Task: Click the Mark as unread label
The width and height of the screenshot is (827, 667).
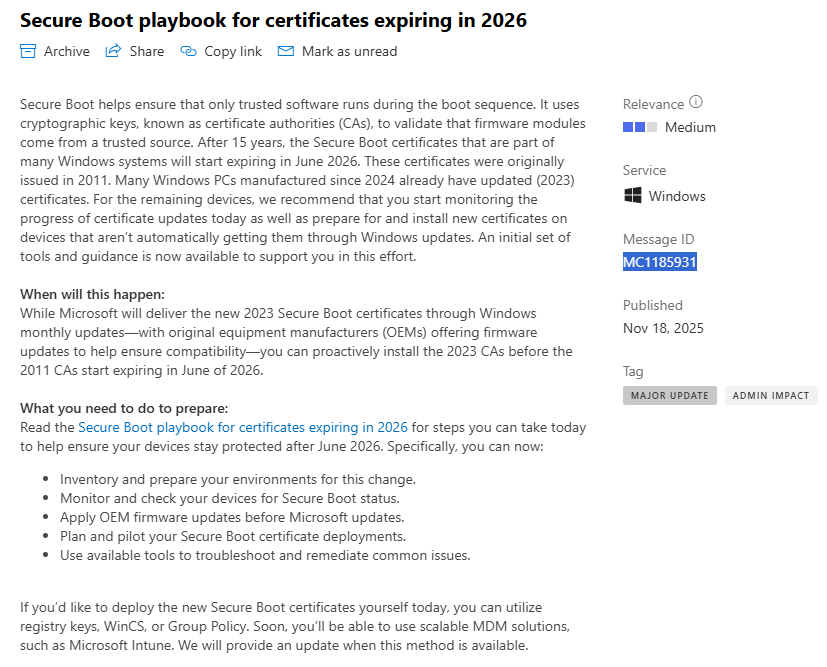Action: pyautogui.click(x=349, y=51)
